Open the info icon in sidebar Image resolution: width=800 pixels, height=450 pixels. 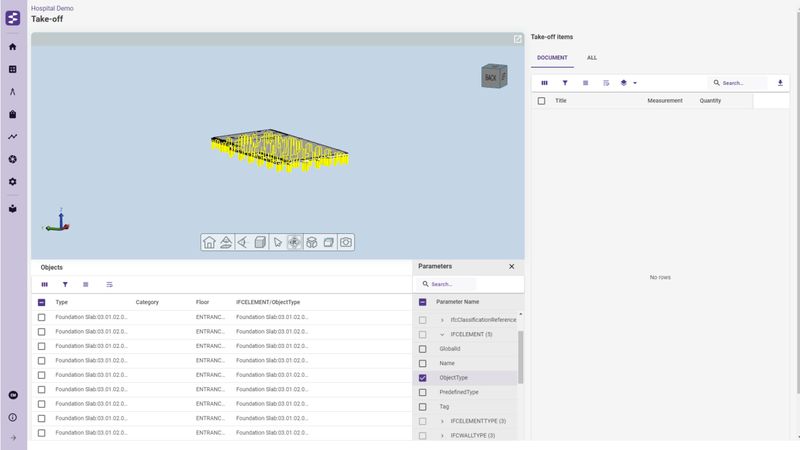13,417
